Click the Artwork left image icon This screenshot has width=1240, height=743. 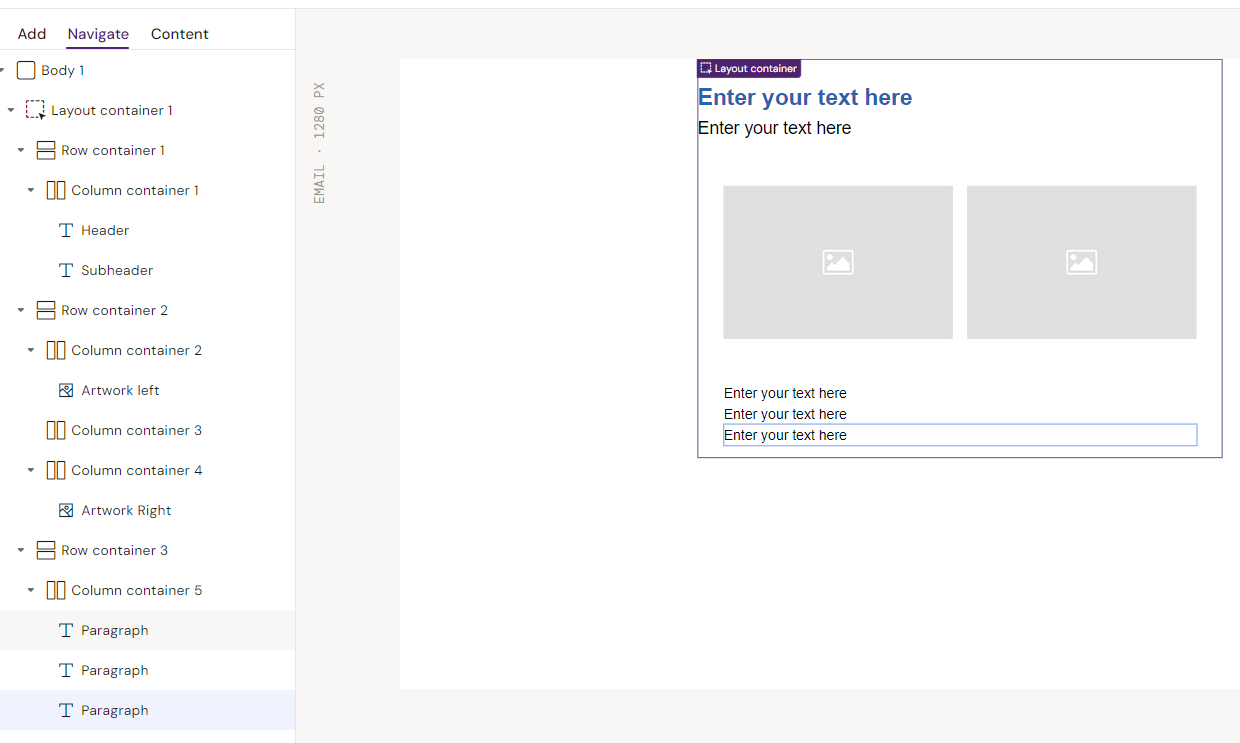(66, 390)
